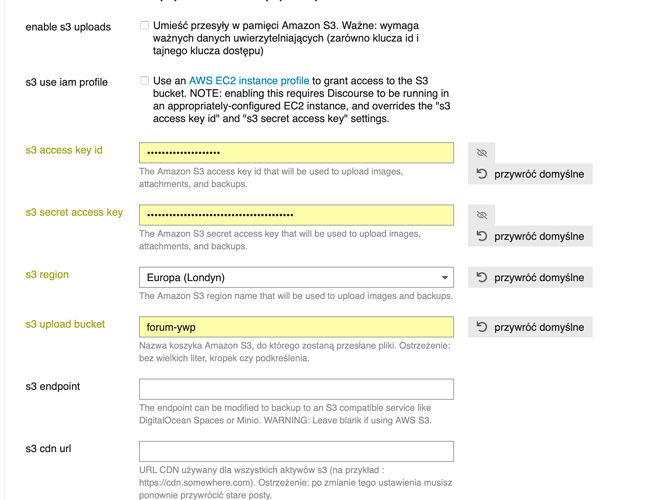
Task: Click undo icon in access key id reset button
Action: 482,174
